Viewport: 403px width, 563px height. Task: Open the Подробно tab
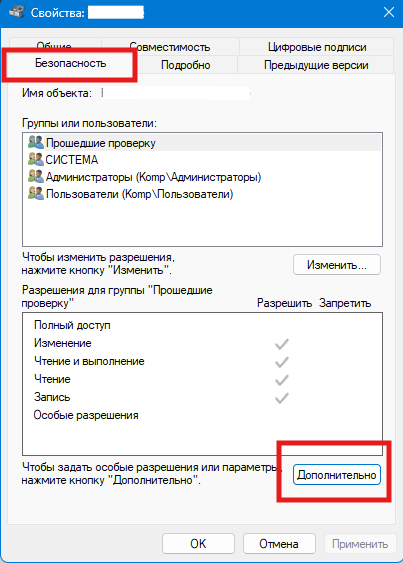185,65
